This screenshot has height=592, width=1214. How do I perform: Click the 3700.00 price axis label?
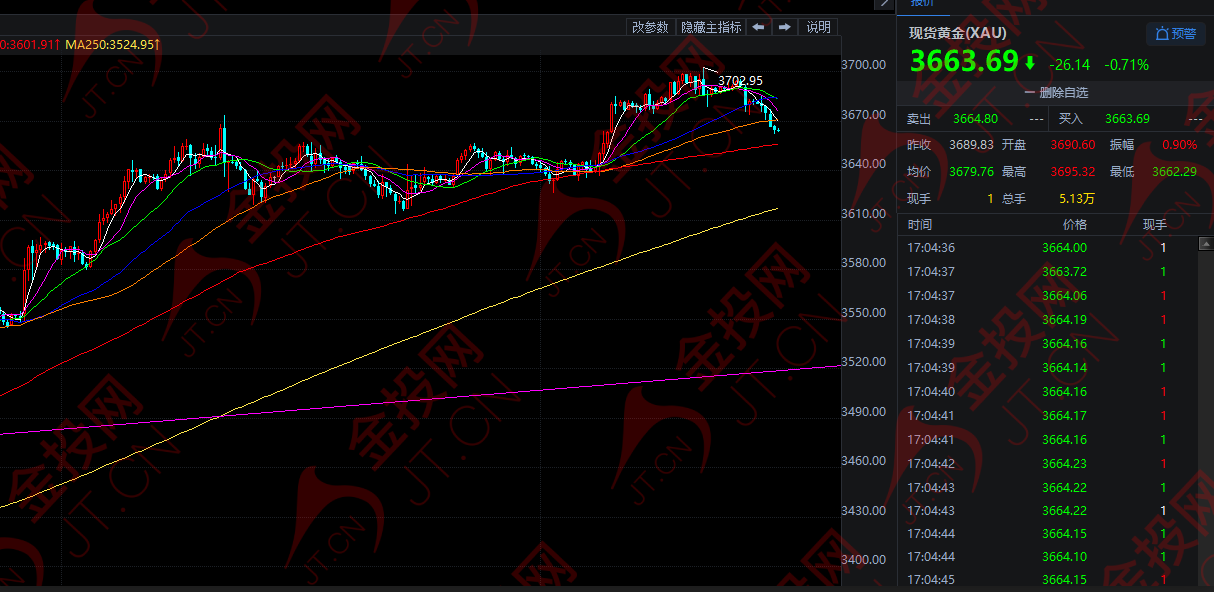tap(863, 65)
